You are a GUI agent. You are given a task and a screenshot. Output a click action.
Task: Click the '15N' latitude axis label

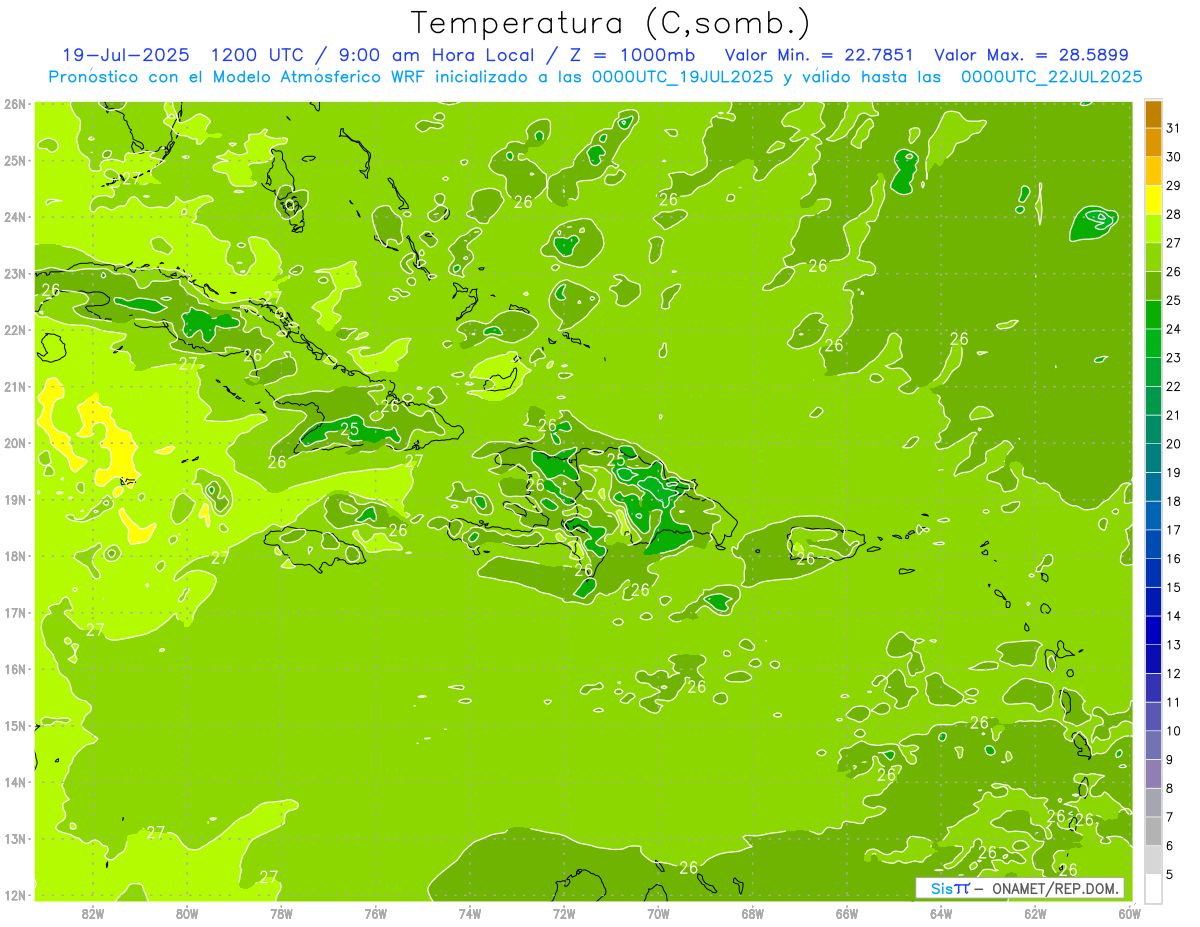(x=14, y=725)
